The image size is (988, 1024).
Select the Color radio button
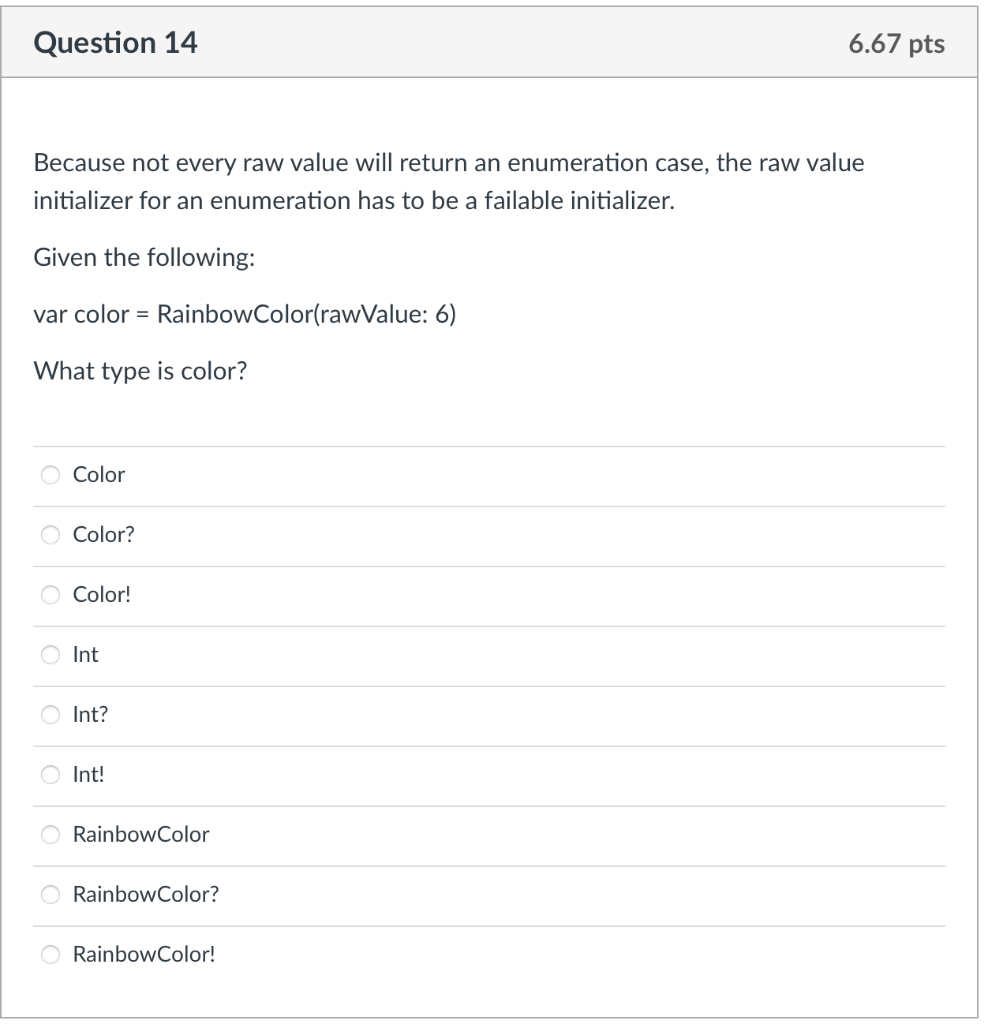click(50, 475)
